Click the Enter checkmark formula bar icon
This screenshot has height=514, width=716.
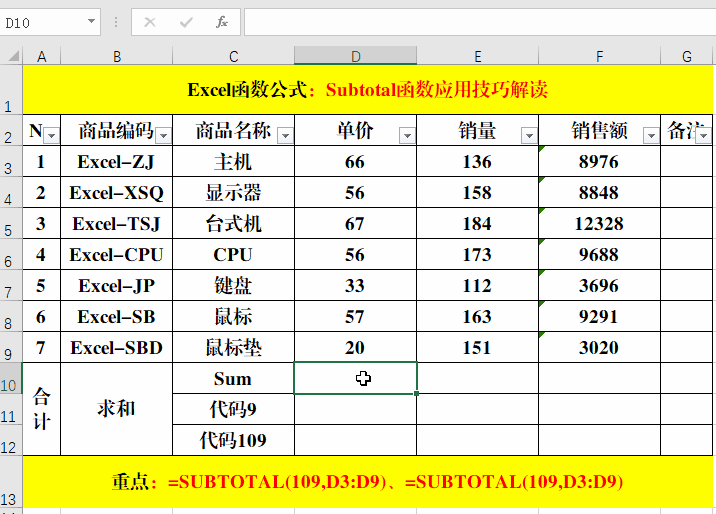[186, 22]
